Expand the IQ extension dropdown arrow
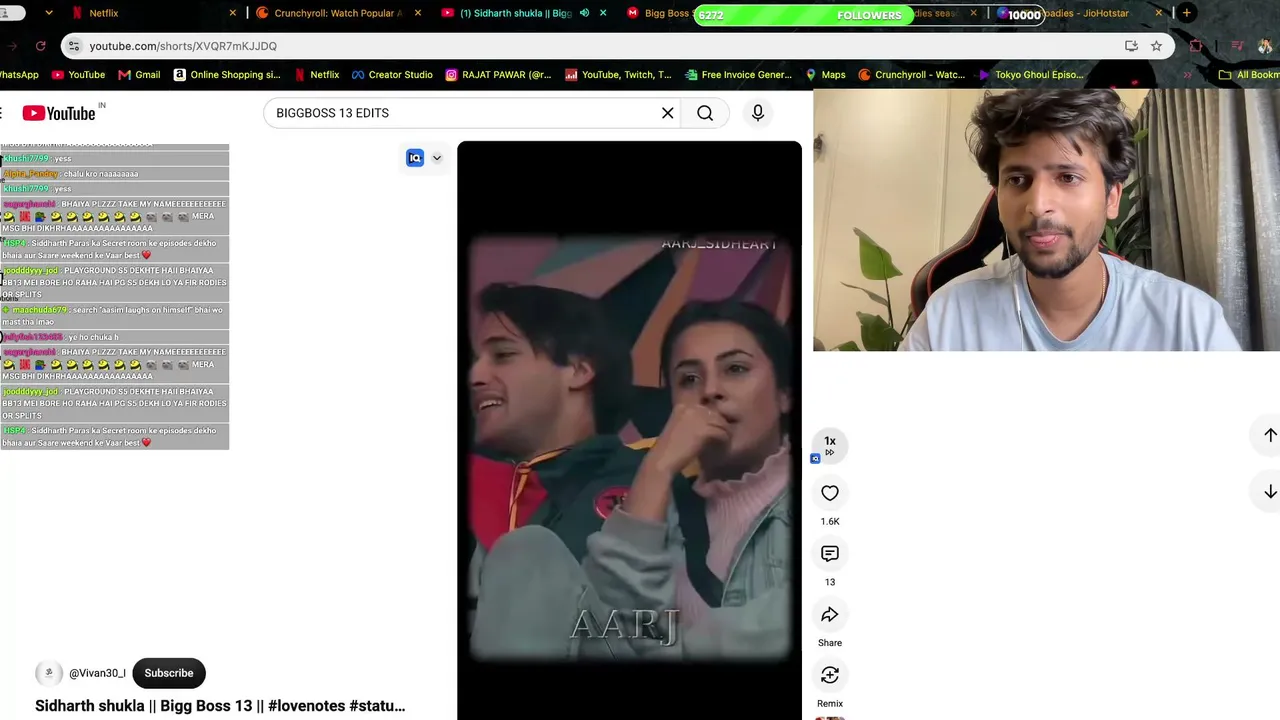The width and height of the screenshot is (1280, 720). (x=437, y=158)
